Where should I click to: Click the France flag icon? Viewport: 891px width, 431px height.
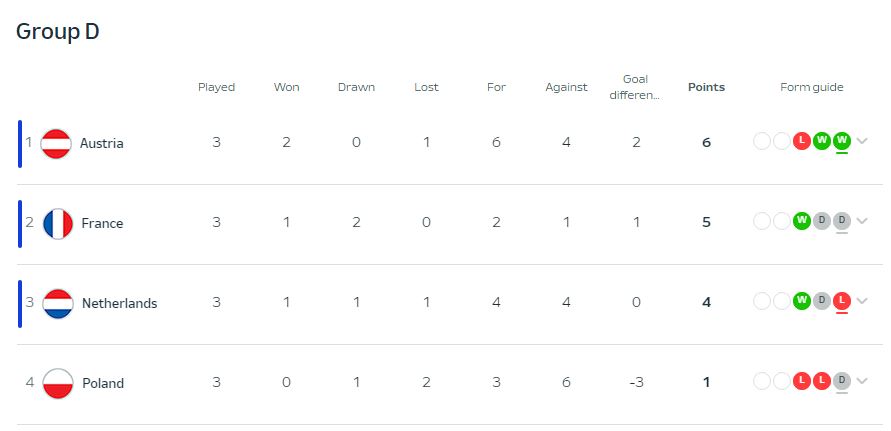(58, 223)
